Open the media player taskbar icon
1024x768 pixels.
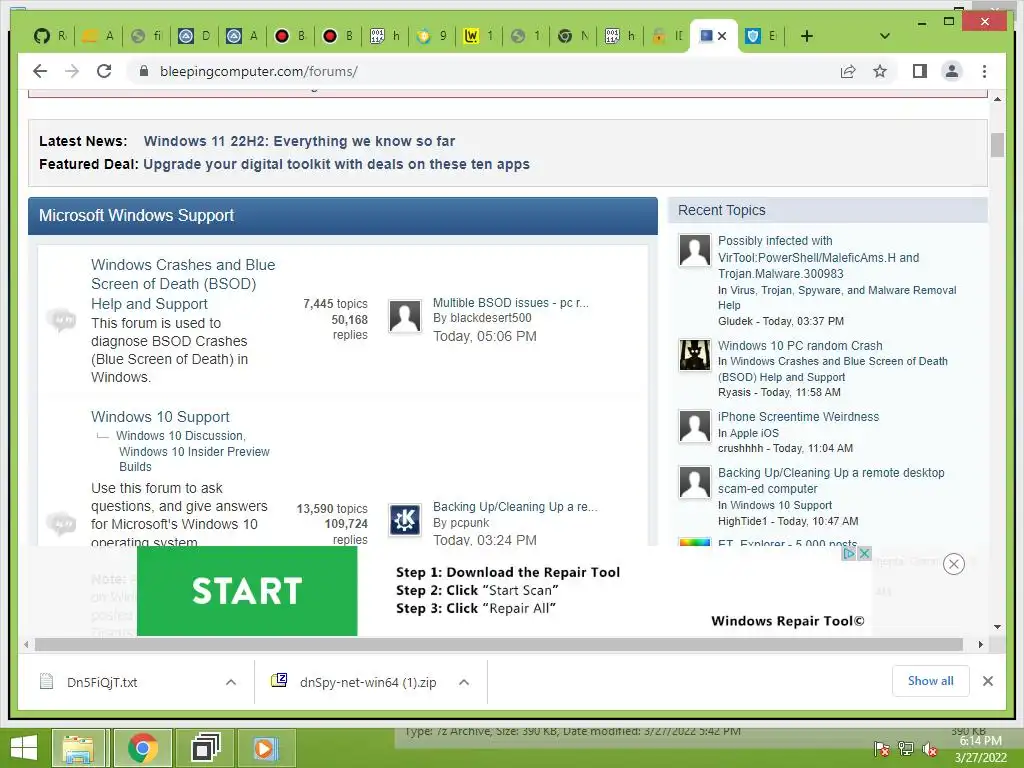(x=264, y=748)
